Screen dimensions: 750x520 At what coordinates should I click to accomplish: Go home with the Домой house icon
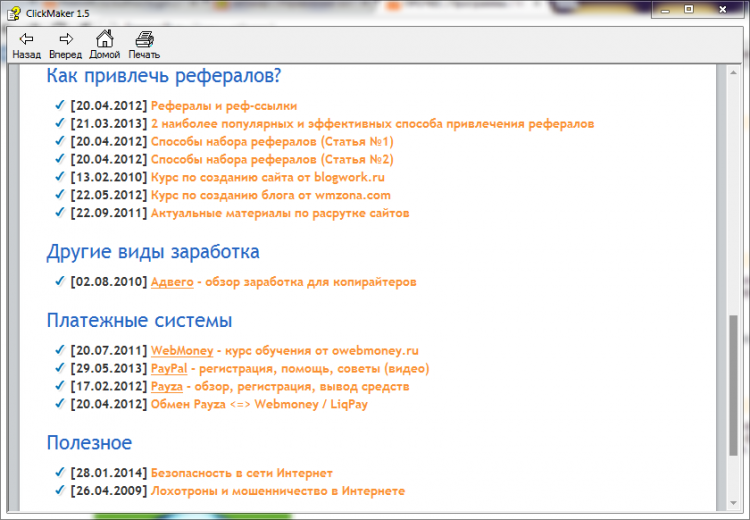tap(104, 38)
